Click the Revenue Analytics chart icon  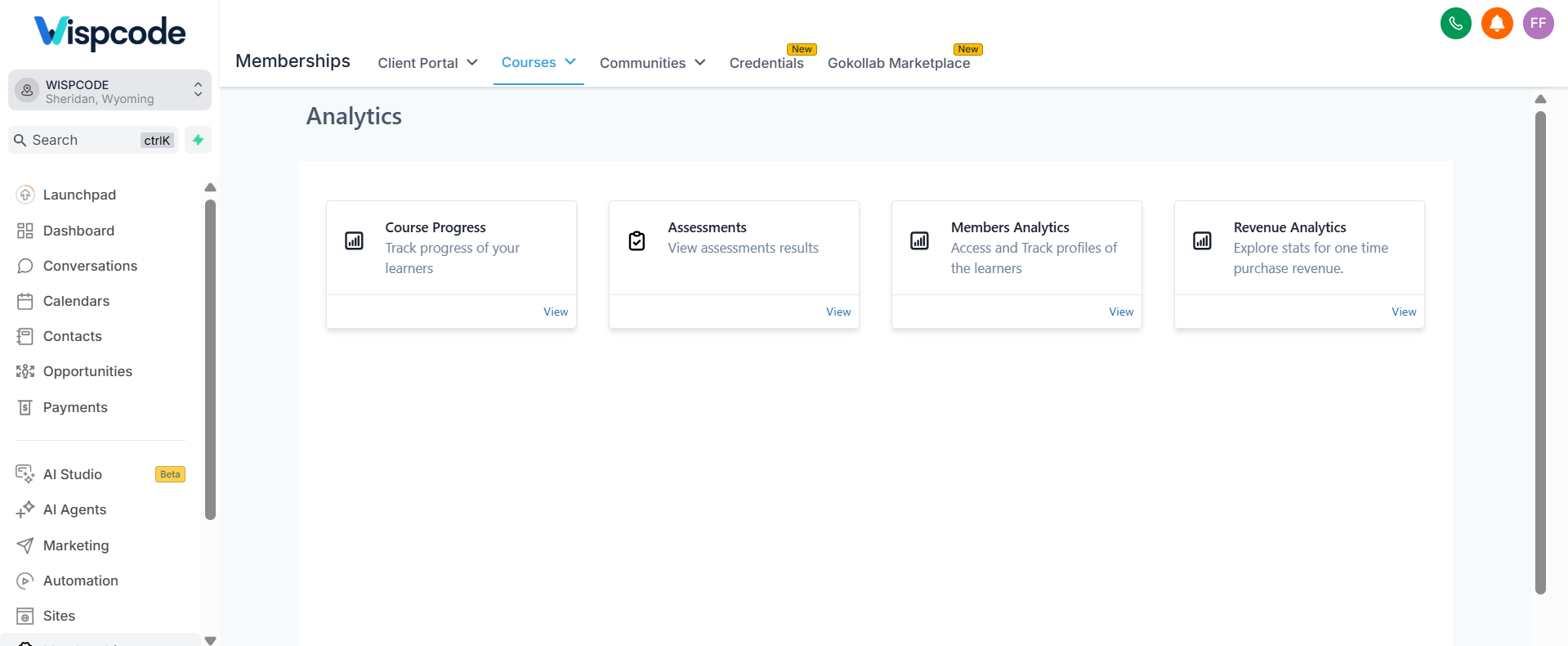(1202, 240)
